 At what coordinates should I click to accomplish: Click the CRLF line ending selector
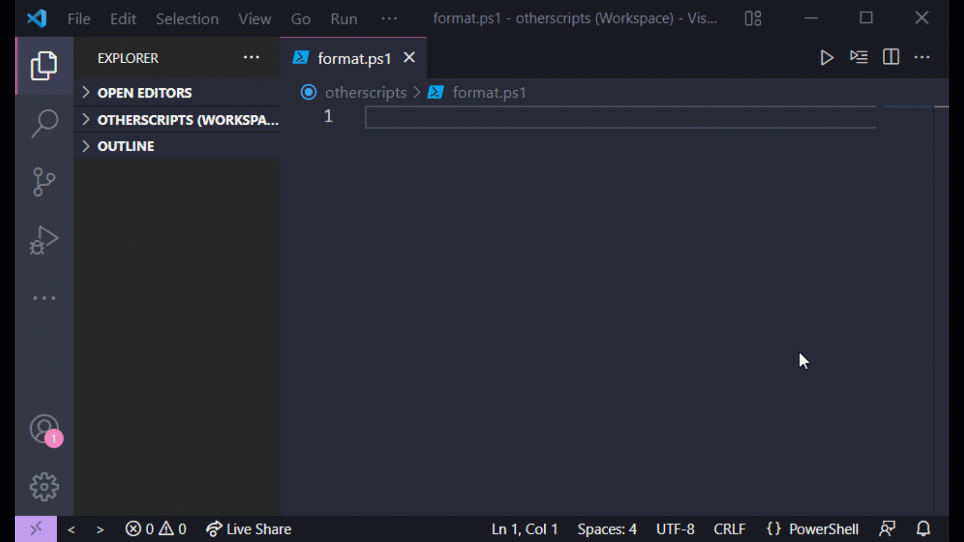pyautogui.click(x=730, y=529)
